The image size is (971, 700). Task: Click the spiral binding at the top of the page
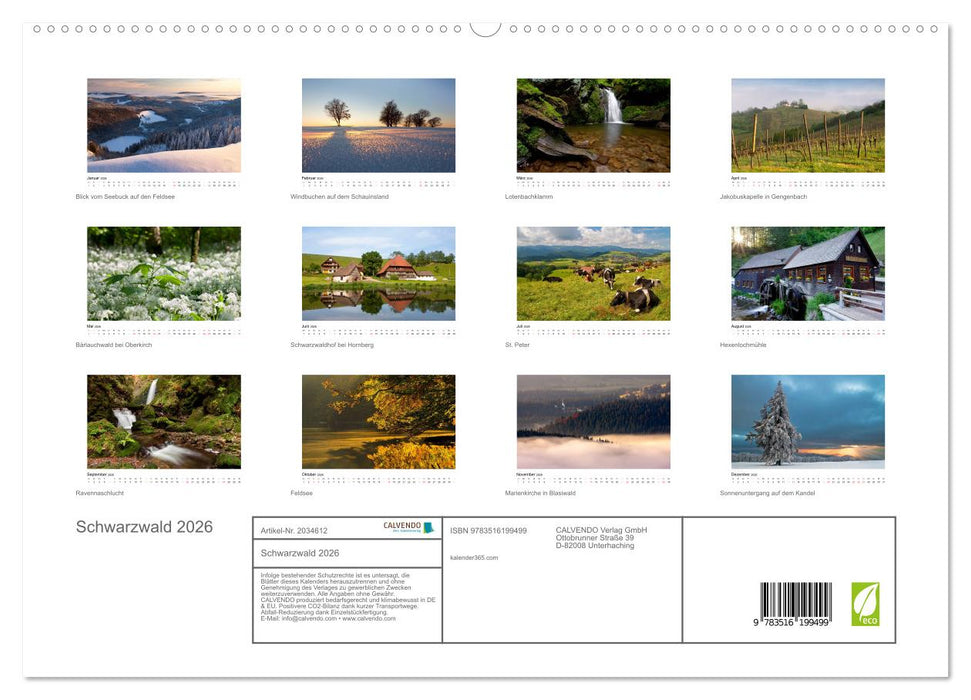[x=485, y=30]
